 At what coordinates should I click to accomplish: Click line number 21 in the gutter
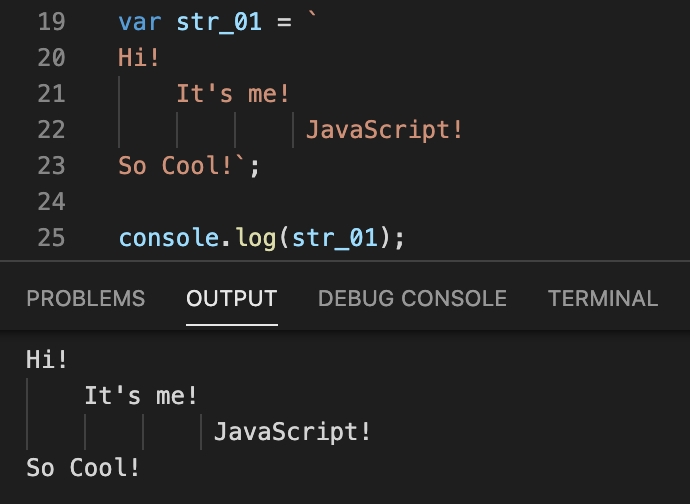pos(51,94)
